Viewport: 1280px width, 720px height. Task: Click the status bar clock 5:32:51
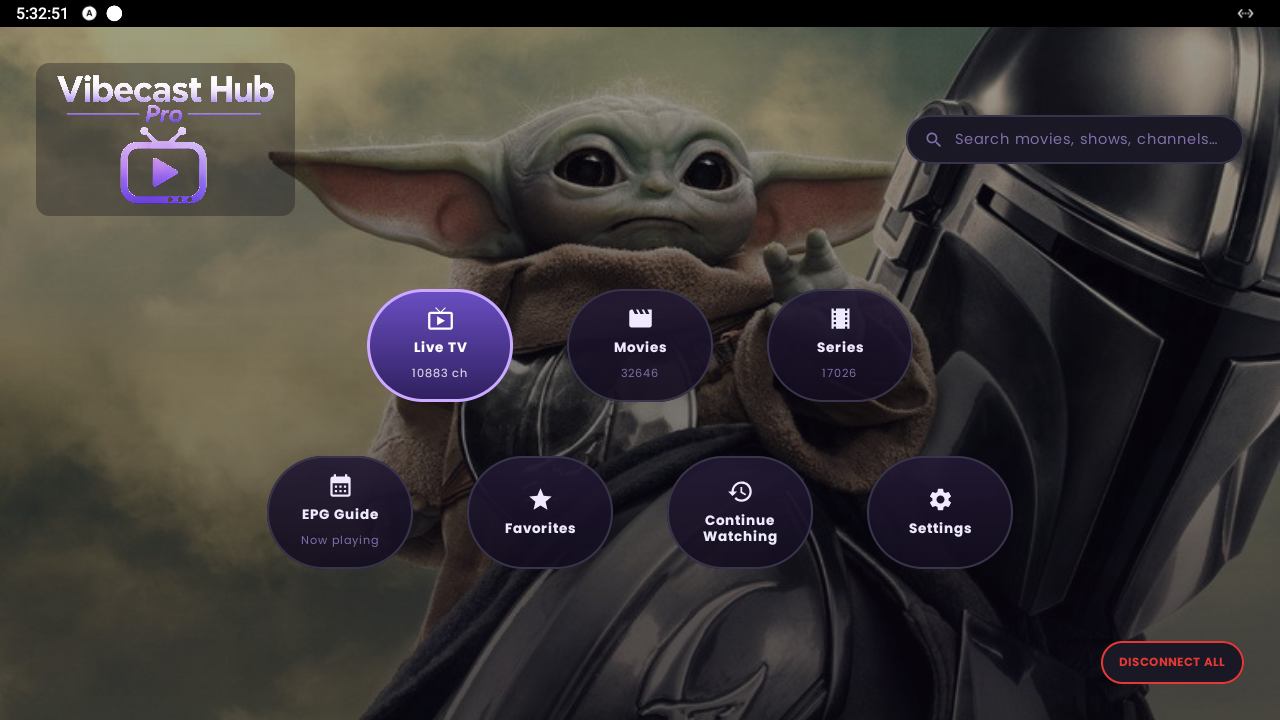pyautogui.click(x=42, y=13)
